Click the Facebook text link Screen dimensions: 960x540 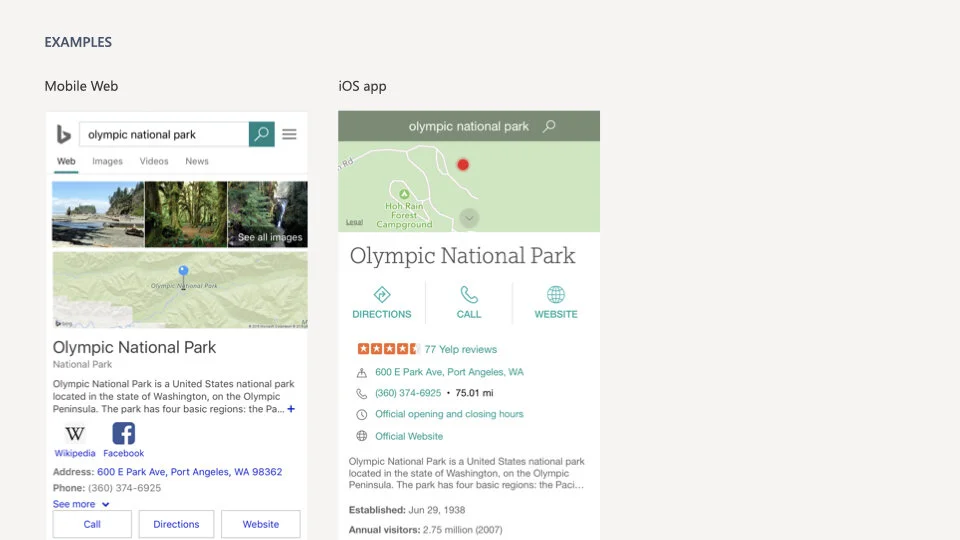point(124,453)
